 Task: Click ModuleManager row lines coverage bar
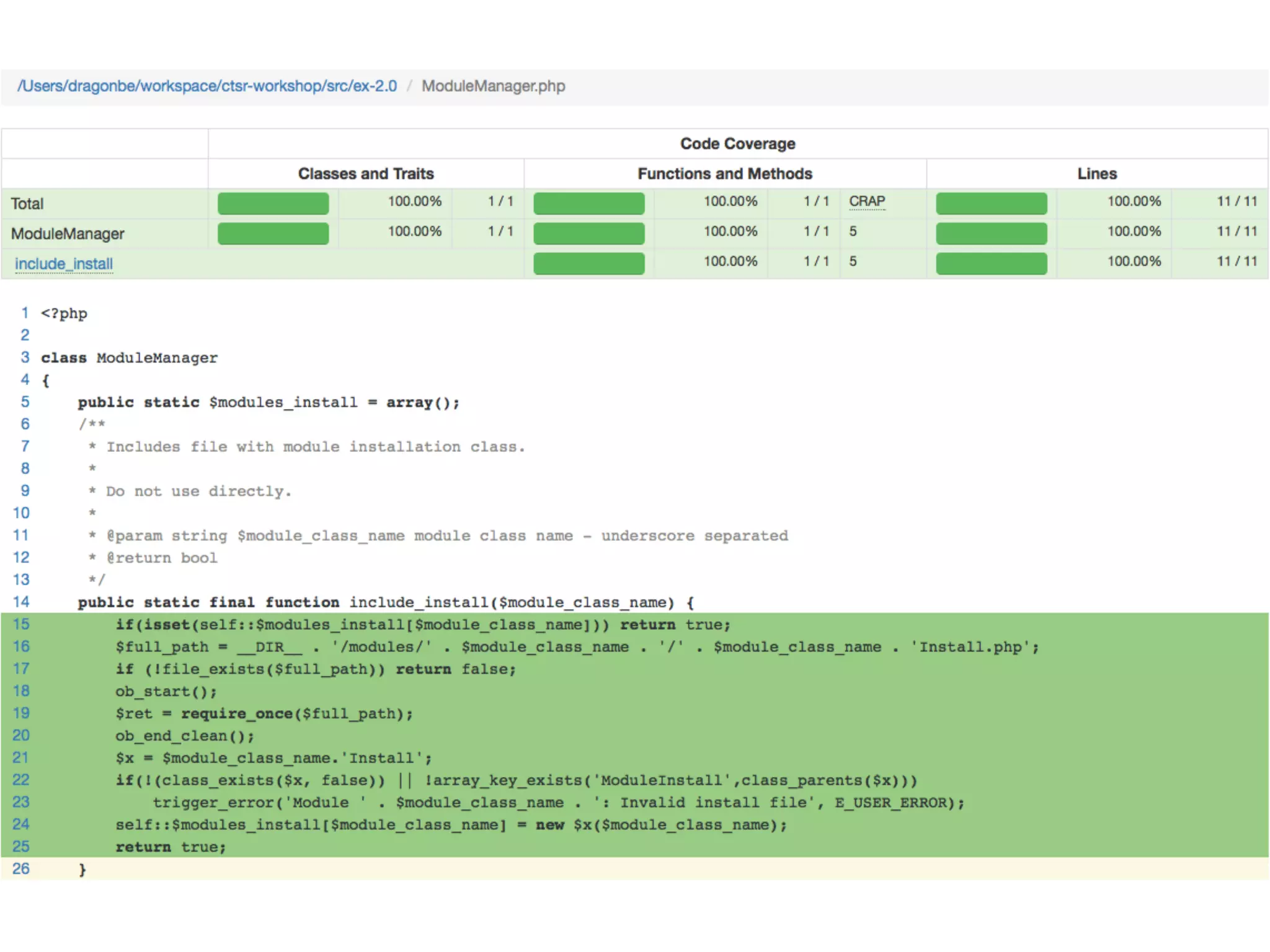pos(991,233)
